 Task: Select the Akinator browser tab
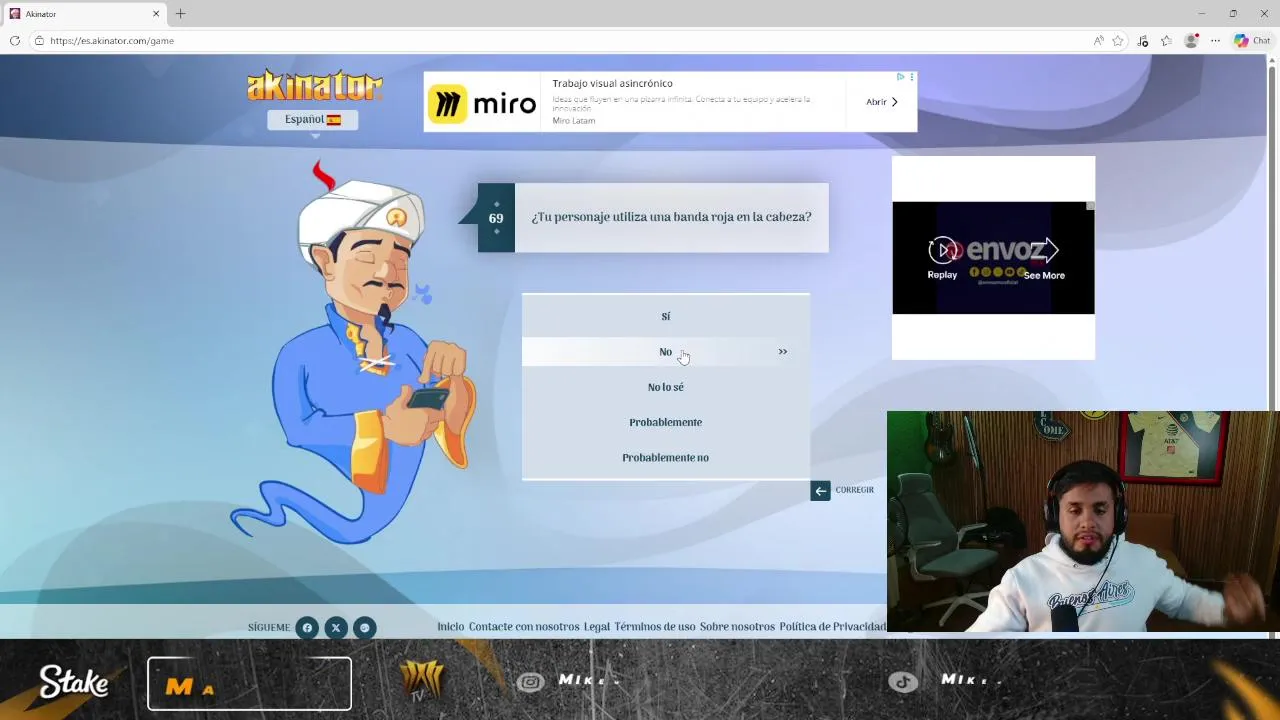(x=85, y=14)
